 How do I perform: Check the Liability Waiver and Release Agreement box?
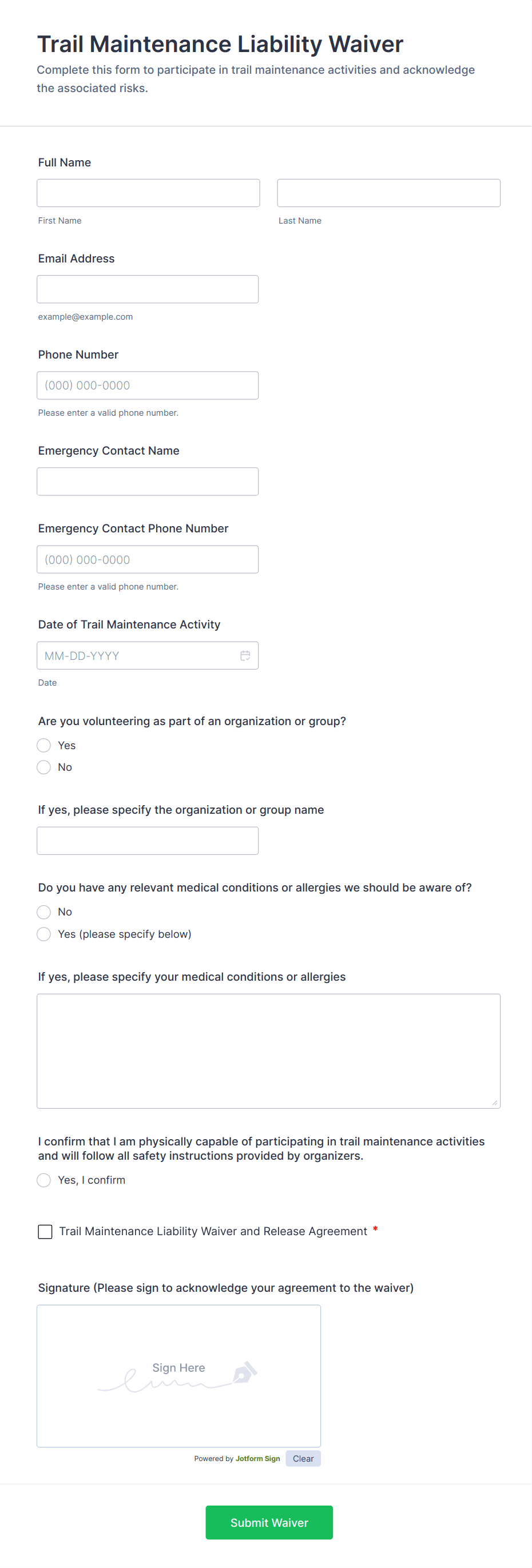(45, 1231)
